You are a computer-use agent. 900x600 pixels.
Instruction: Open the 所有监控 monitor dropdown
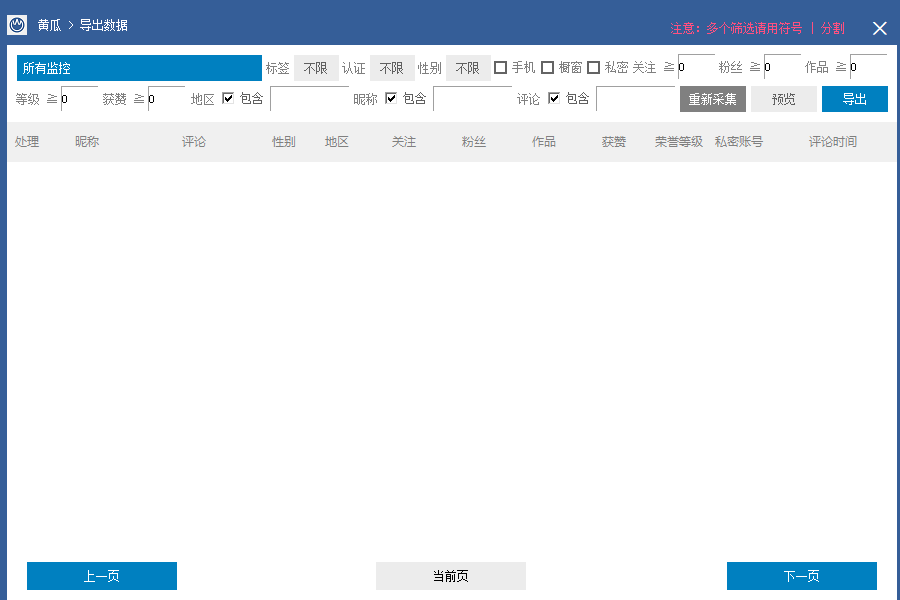(139, 68)
